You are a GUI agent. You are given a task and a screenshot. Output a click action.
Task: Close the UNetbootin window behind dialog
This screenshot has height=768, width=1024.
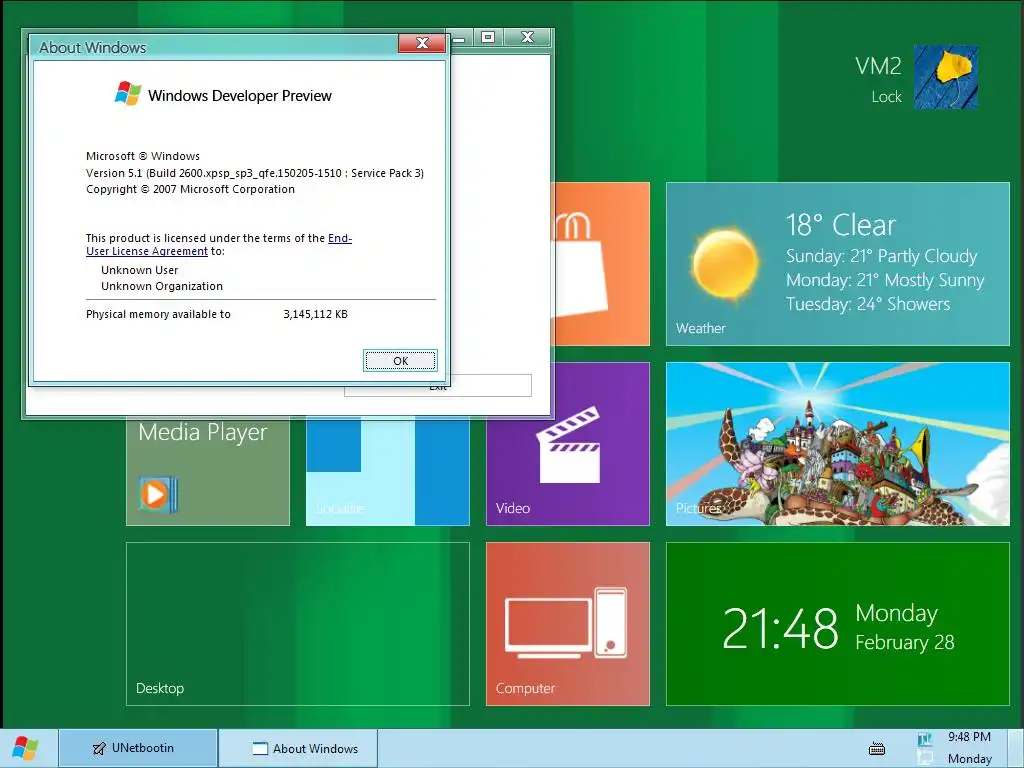pyautogui.click(x=528, y=37)
